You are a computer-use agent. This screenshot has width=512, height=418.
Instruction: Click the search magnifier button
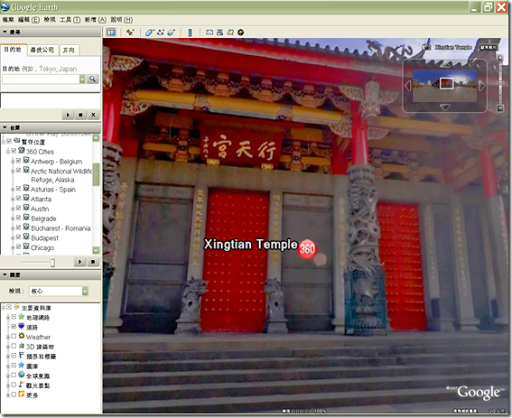pos(93,79)
